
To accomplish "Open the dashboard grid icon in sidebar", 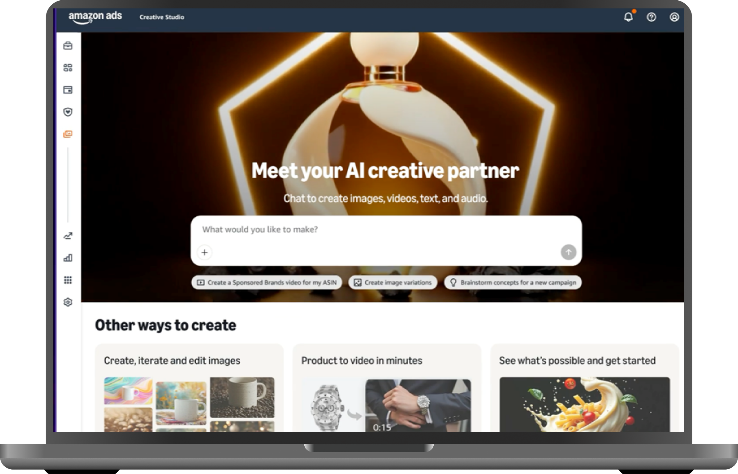I will point(68,68).
